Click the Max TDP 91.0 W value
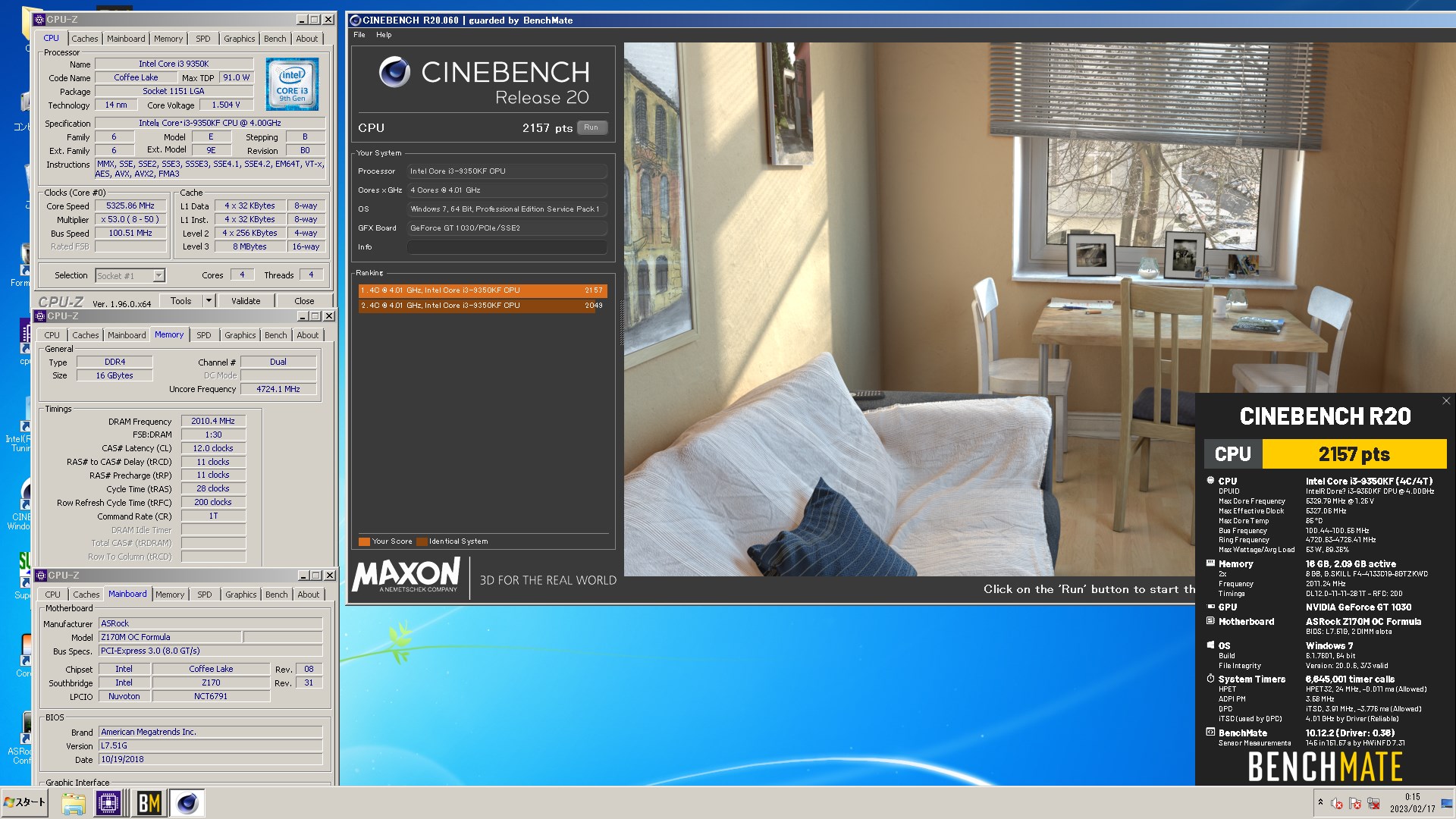 pos(237,78)
